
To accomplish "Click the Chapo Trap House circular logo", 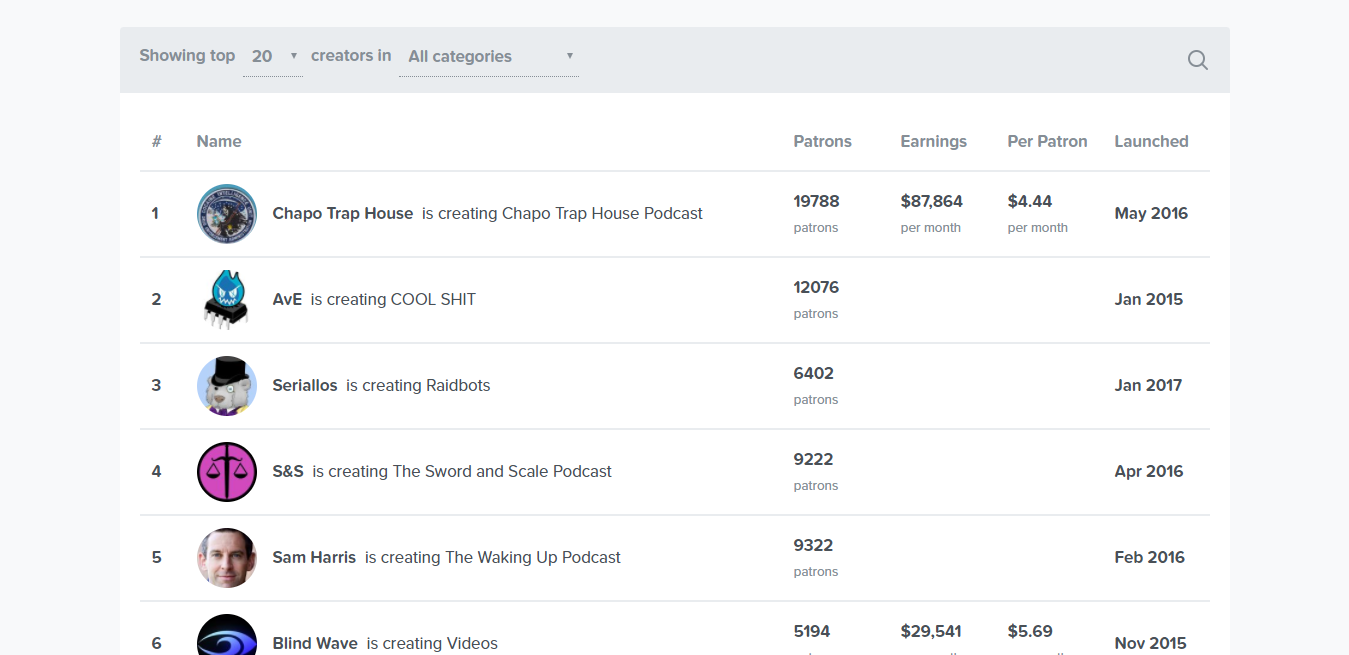I will [226, 213].
